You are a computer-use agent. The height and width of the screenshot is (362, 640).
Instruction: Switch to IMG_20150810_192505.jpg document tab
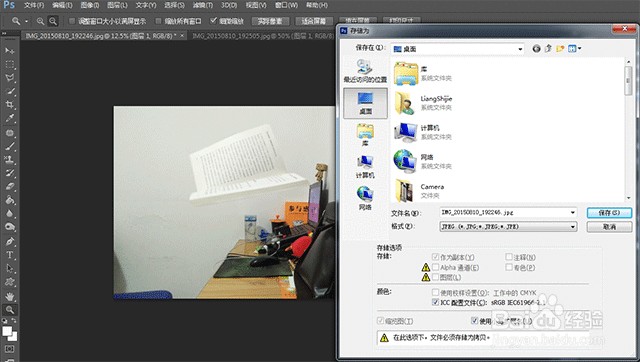click(x=262, y=36)
